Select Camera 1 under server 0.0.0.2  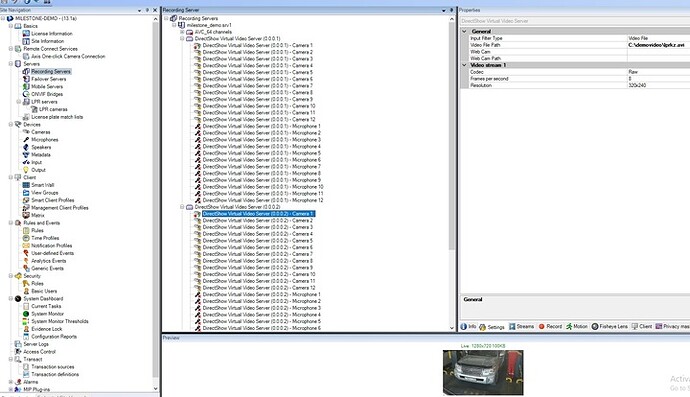[258, 214]
